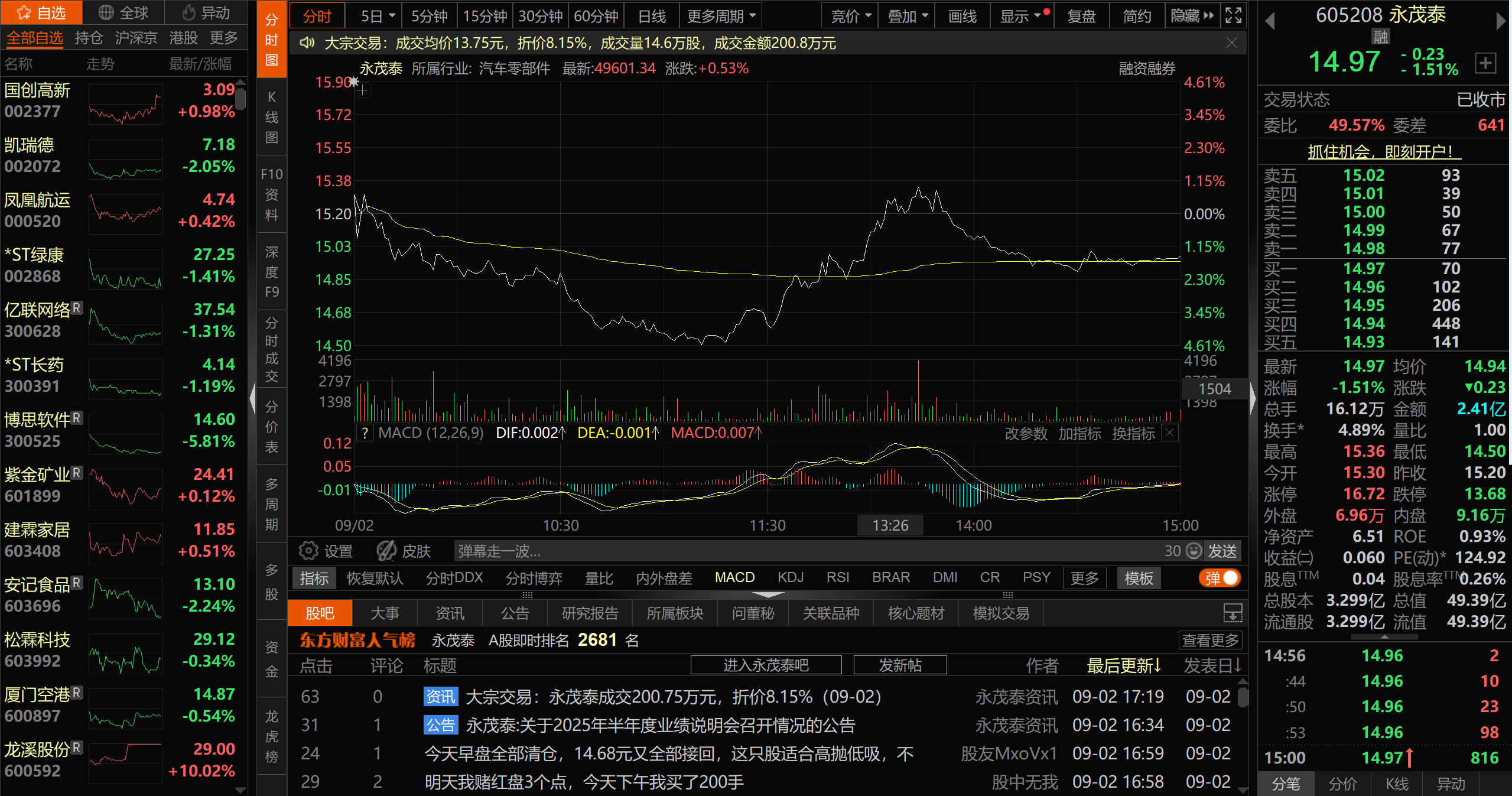Close the block trade notification bar
The width and height of the screenshot is (1512, 796).
[1231, 43]
